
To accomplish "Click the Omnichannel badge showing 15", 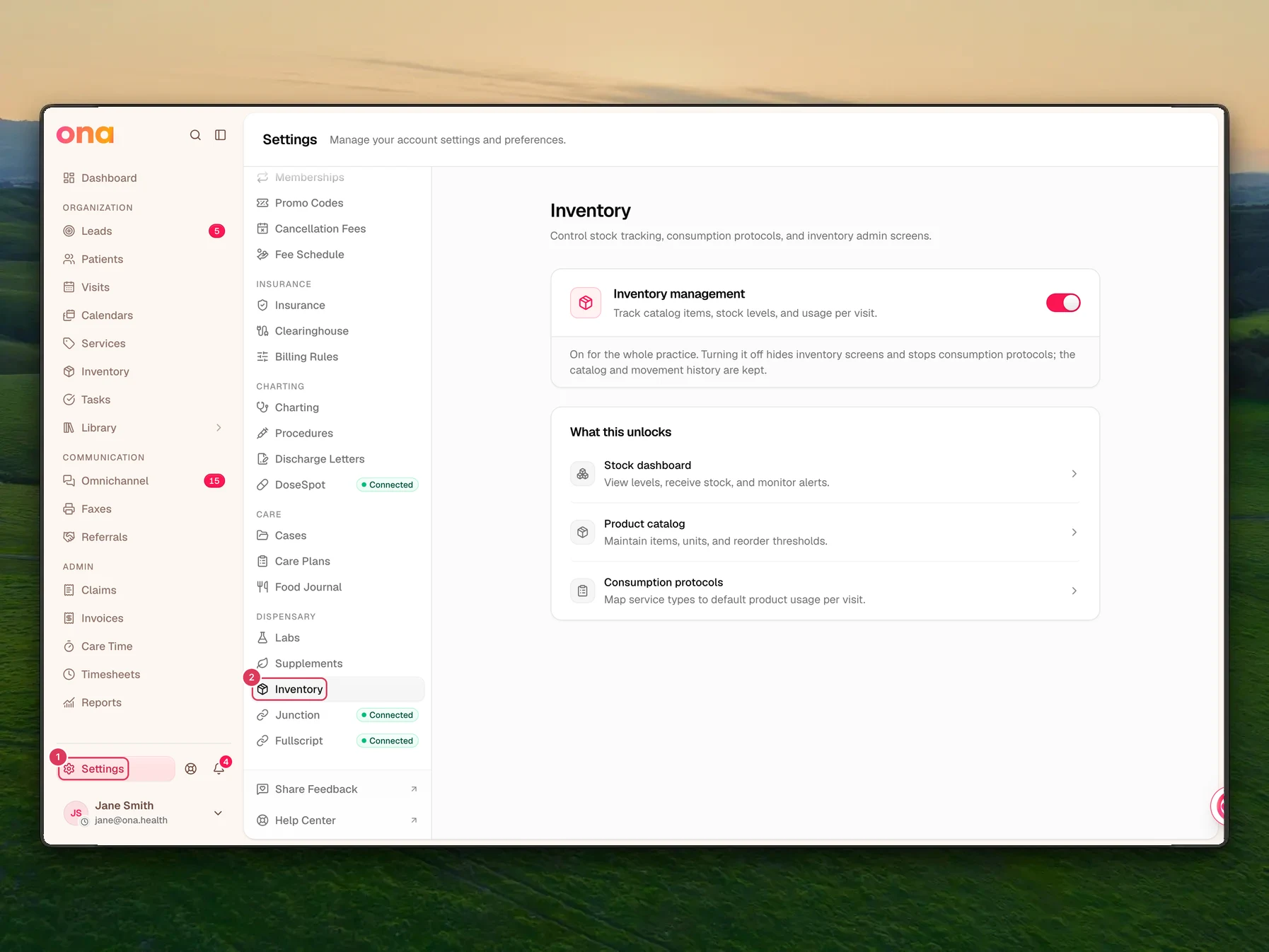I will pyautogui.click(x=214, y=481).
